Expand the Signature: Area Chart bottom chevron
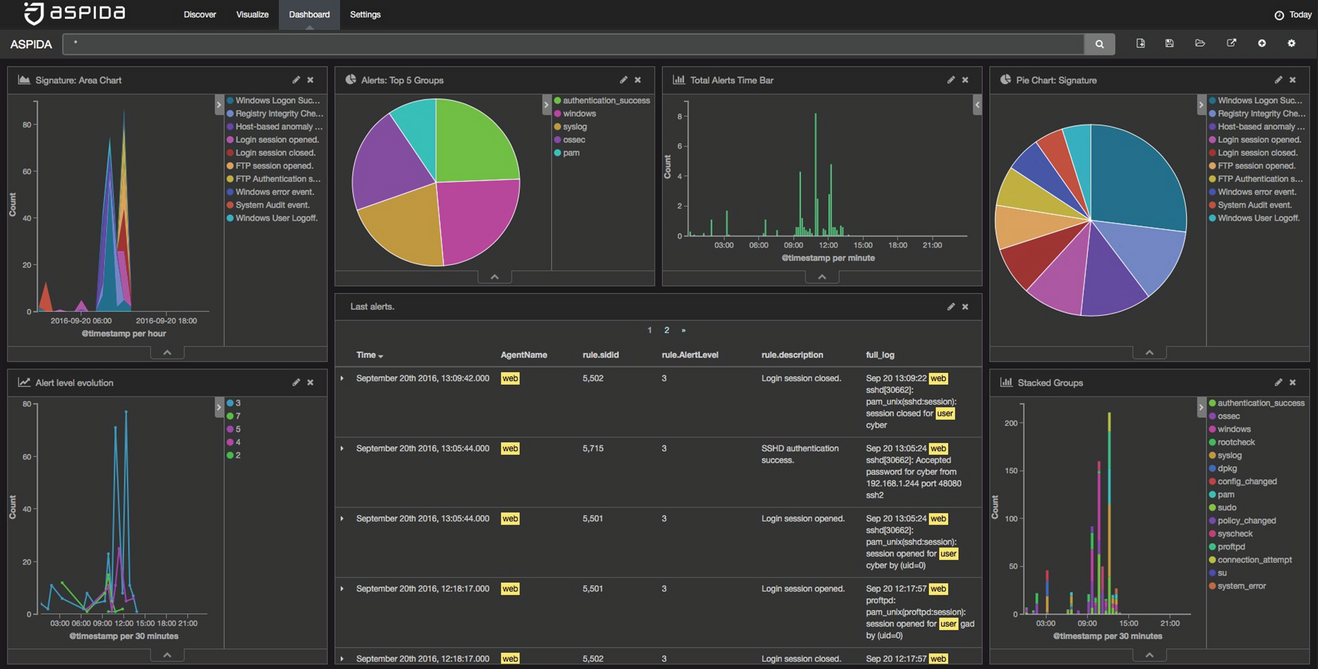This screenshot has height=669, width=1318. click(x=167, y=353)
